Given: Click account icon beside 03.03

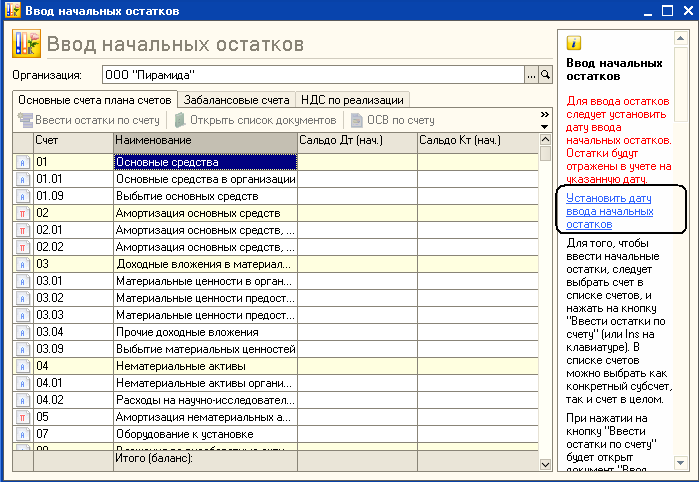Looking at the screenshot, I should 22,315.
